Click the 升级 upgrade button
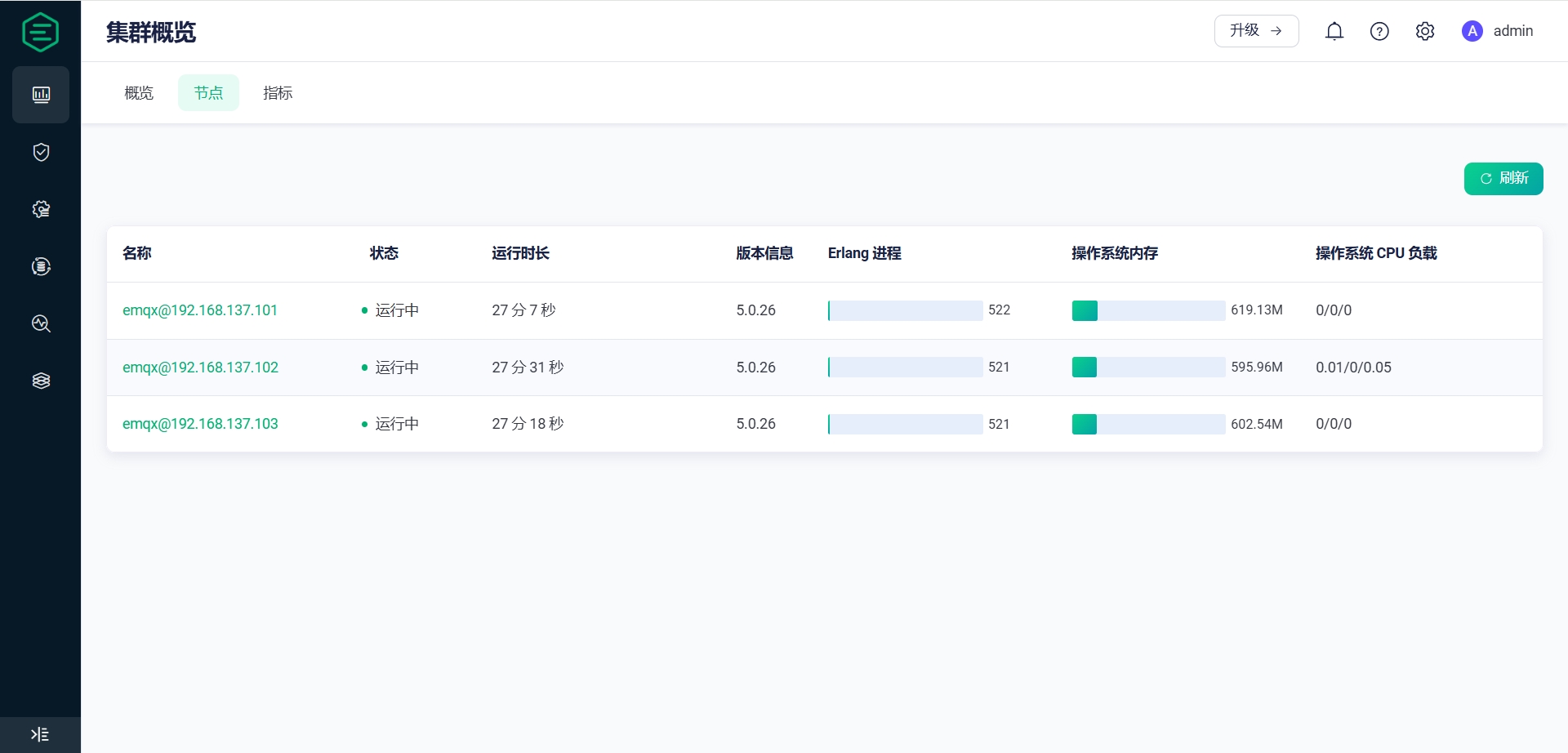This screenshot has height=753, width=1568. point(1256,31)
